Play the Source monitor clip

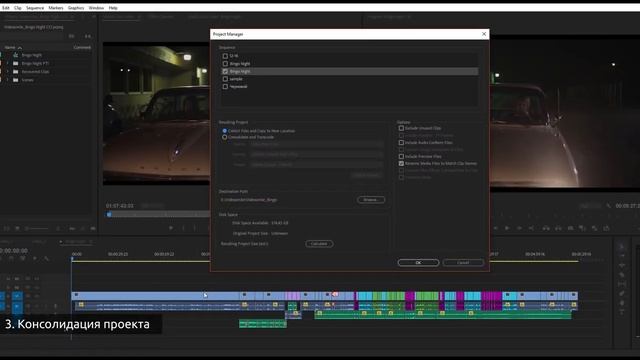(x=171, y=228)
